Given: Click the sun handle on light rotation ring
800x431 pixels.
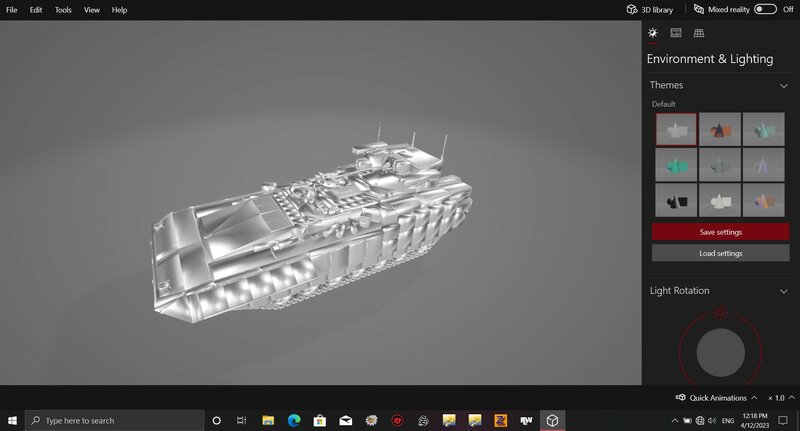Looking at the screenshot, I should [720, 313].
